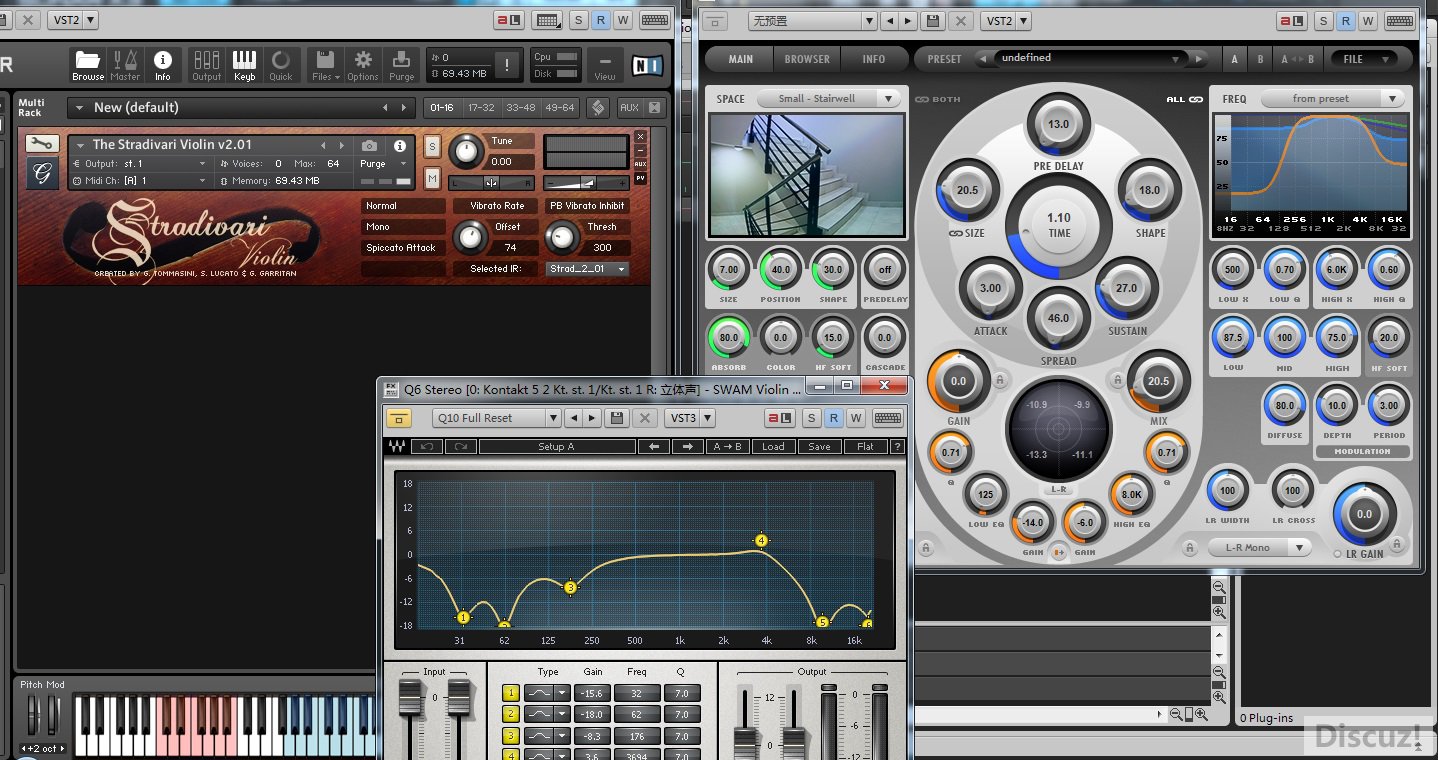Image resolution: width=1438 pixels, height=760 pixels.
Task: Open the reverb FILE menu
Action: [x=1363, y=59]
